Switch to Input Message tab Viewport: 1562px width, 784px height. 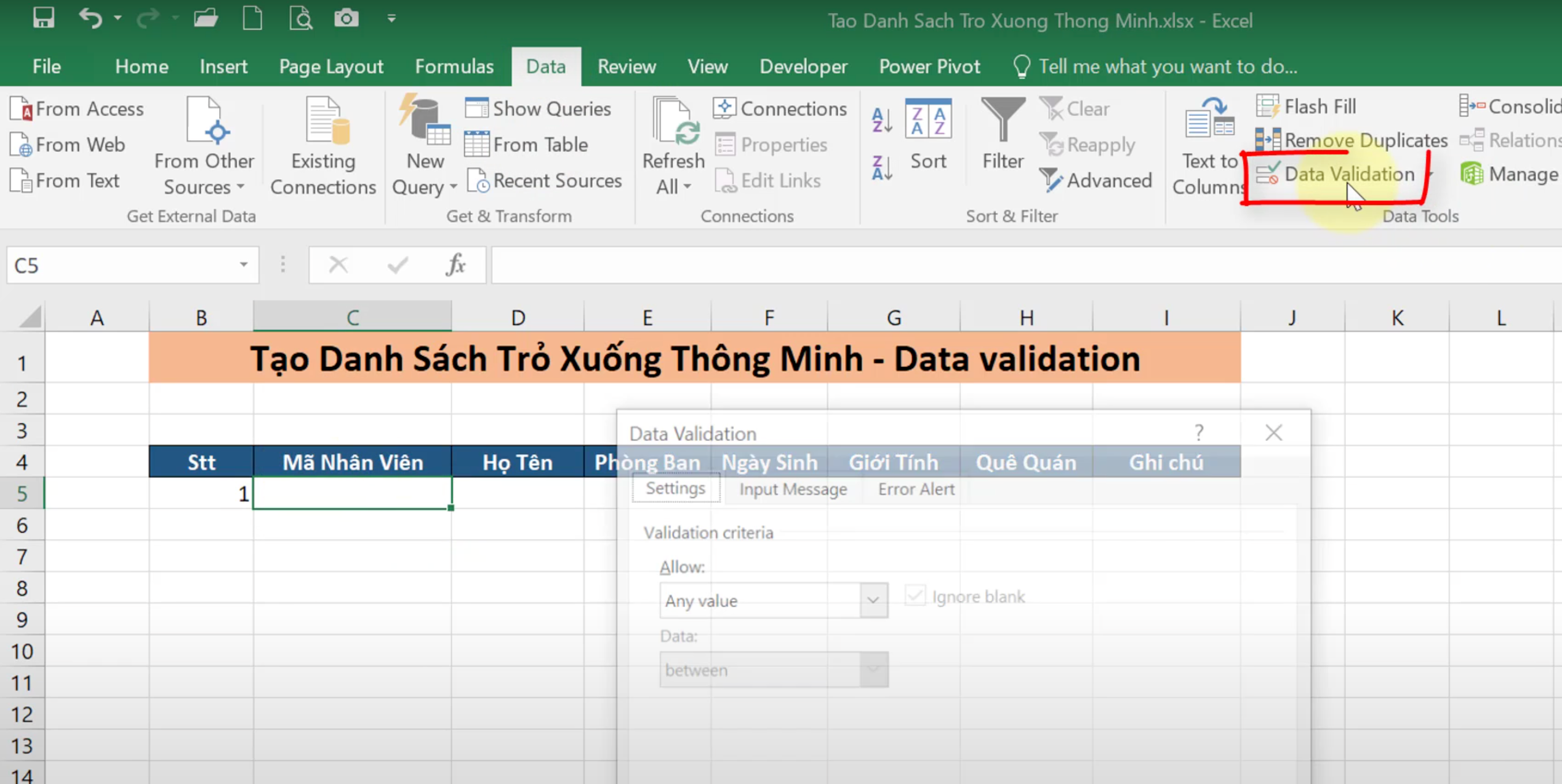tap(793, 489)
